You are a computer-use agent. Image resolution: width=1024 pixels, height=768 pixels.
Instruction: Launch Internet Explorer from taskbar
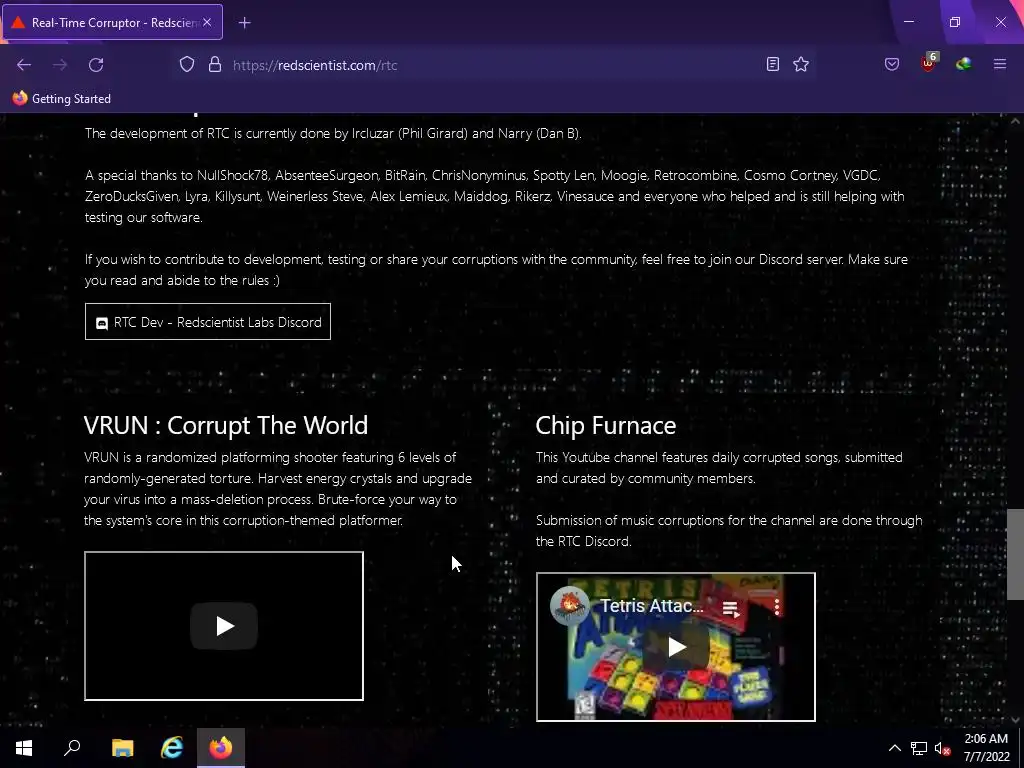click(172, 748)
